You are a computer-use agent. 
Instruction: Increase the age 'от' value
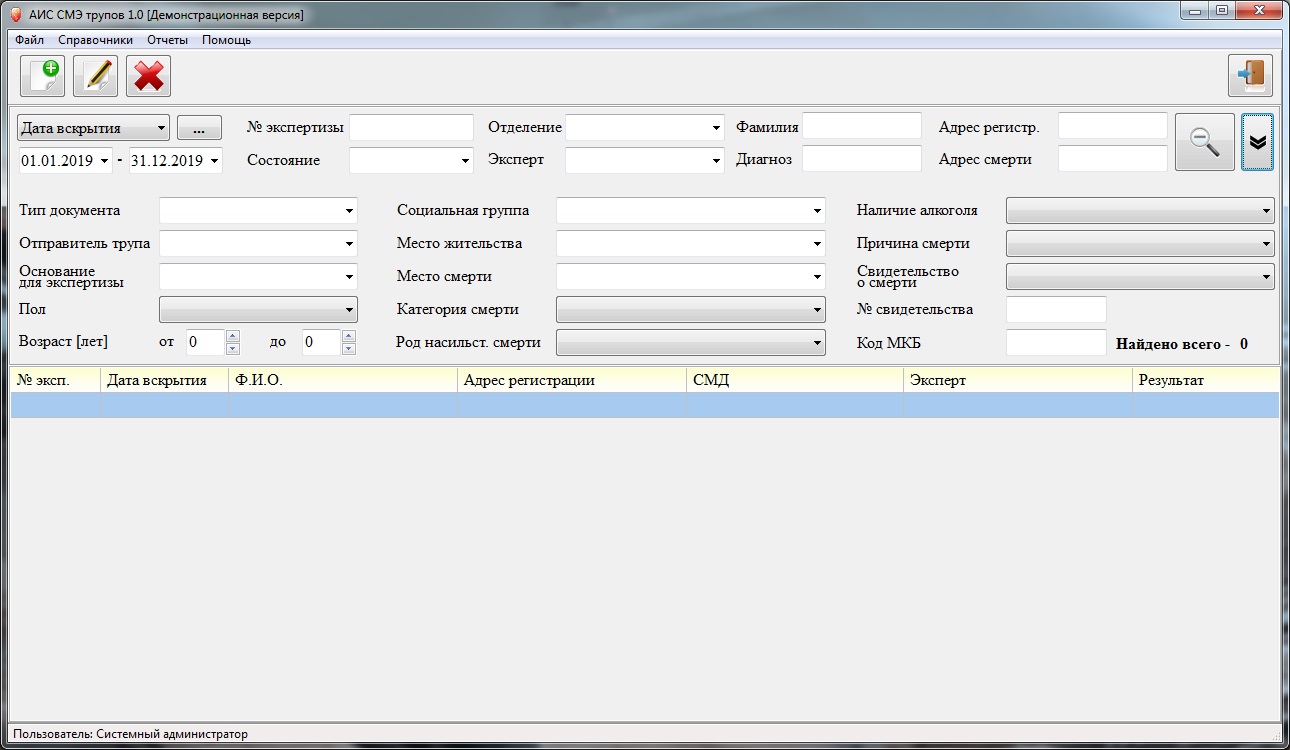[233, 336]
